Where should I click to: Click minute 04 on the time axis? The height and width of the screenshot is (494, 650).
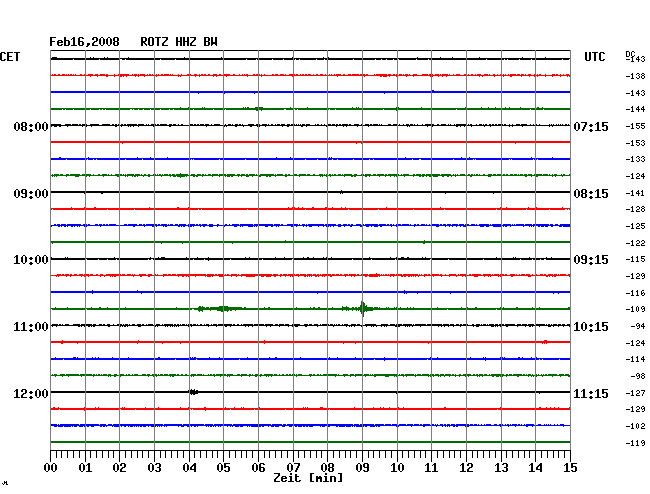tap(189, 467)
